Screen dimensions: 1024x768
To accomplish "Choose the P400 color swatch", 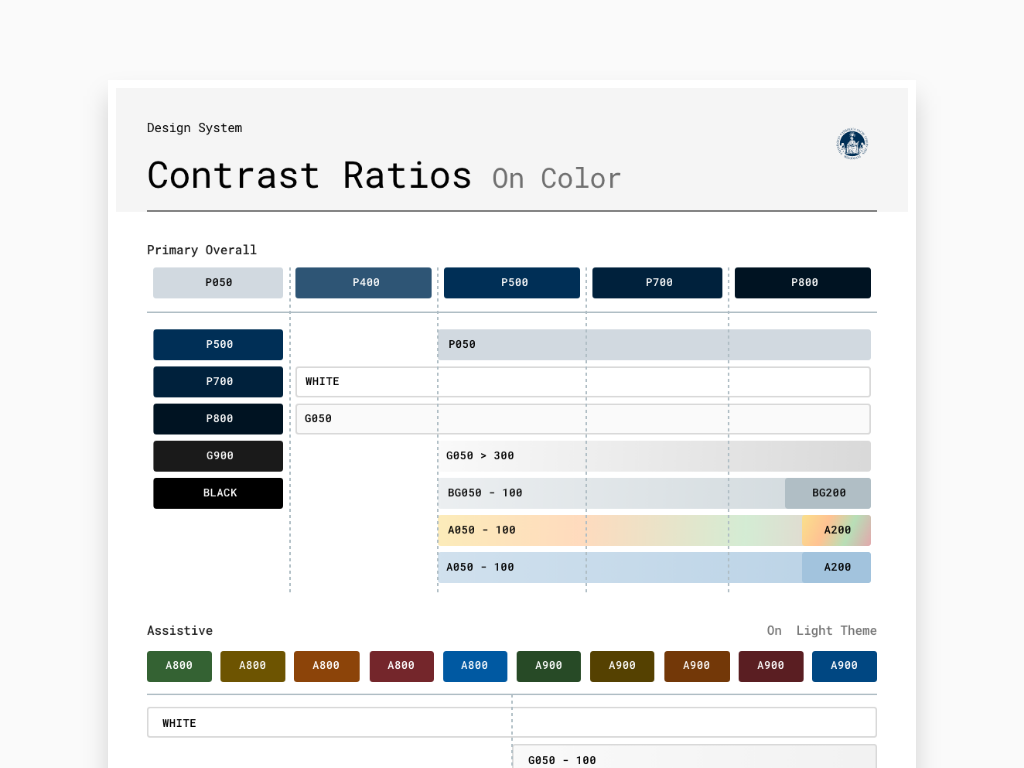I will pos(363,283).
